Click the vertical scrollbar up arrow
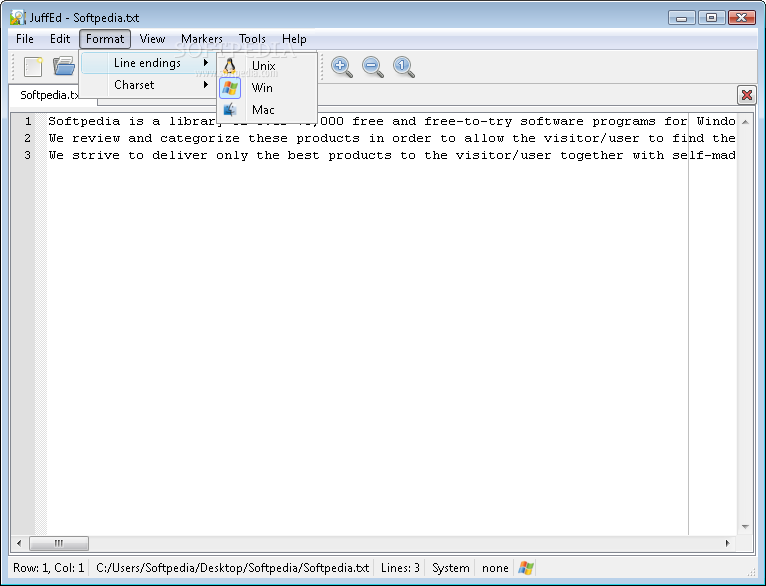The width and height of the screenshot is (766, 586). (x=745, y=122)
